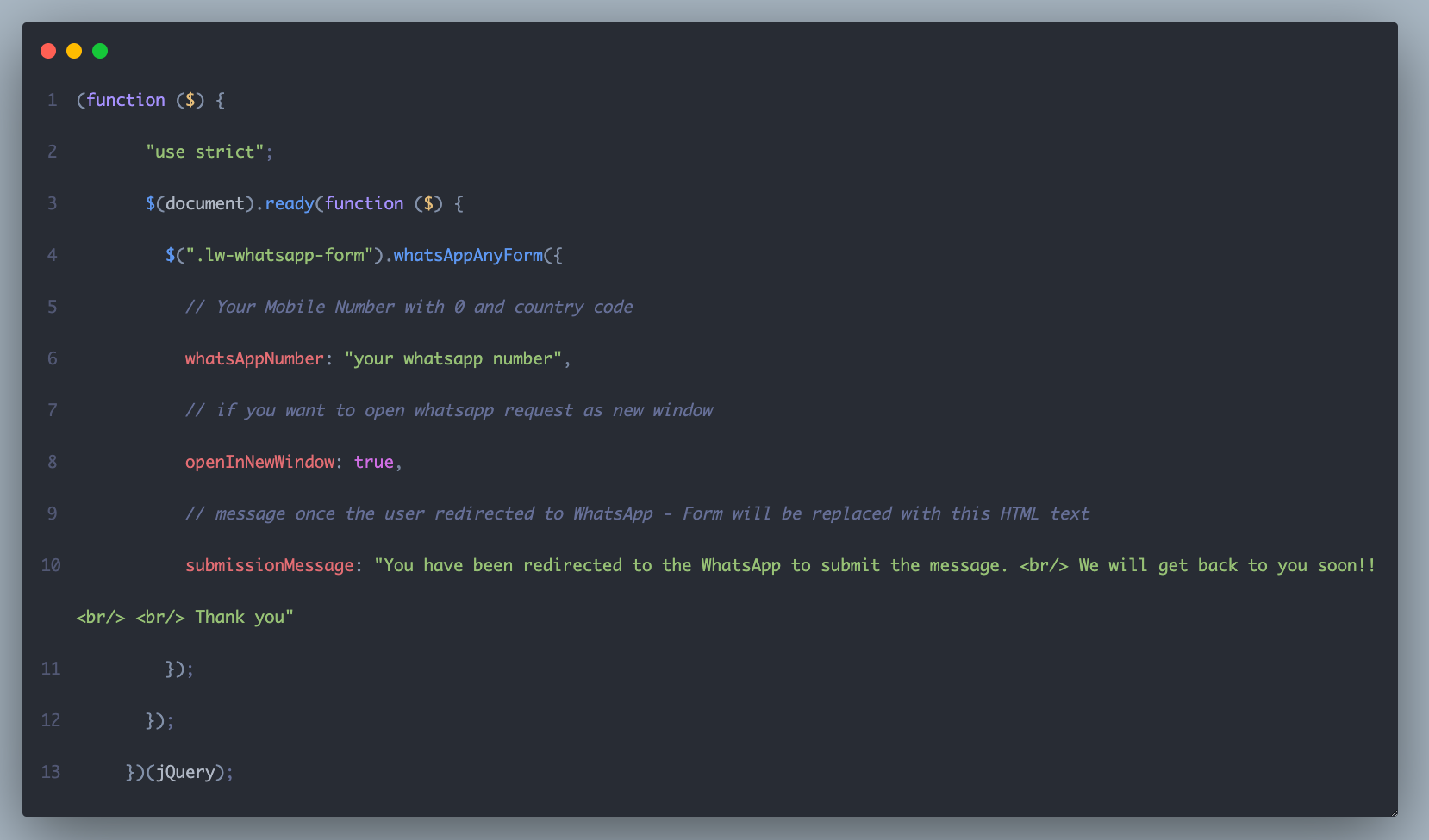
Task: Click comment about opening request as new window
Action: point(449,410)
